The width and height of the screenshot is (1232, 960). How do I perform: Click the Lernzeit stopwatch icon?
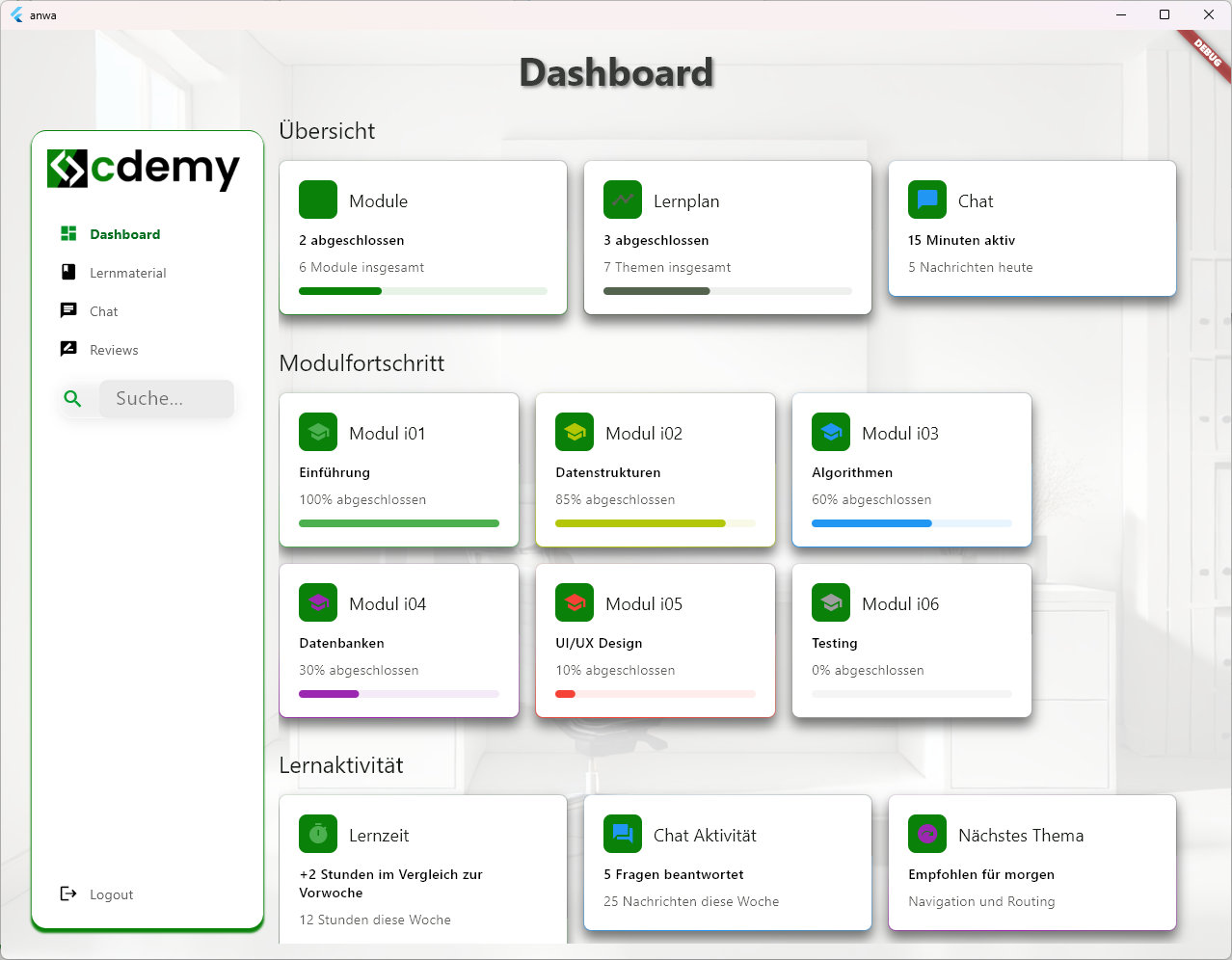pos(318,835)
